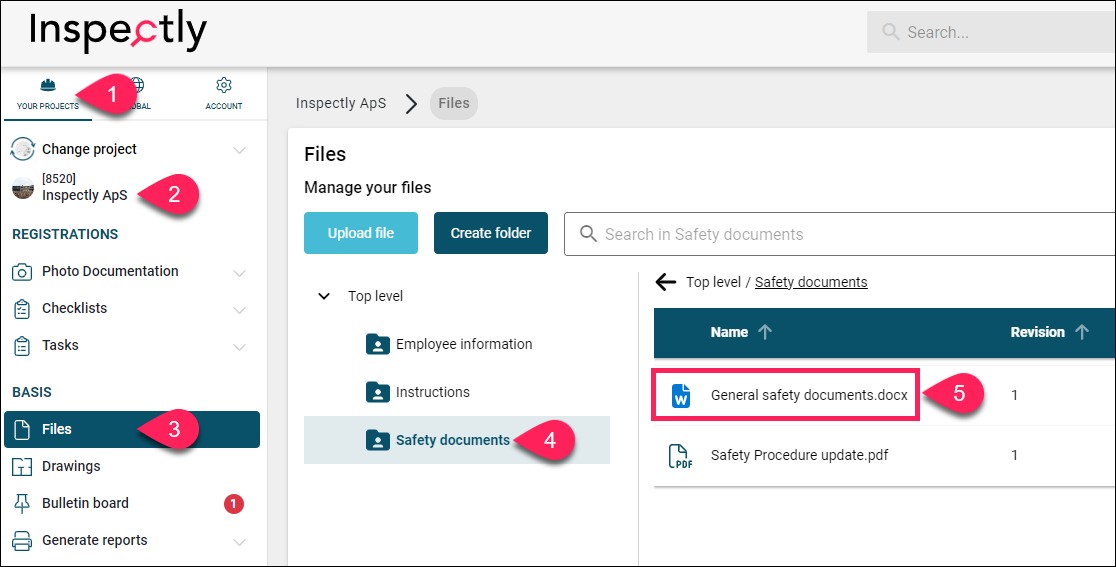
Task: Click the Upload file button
Action: pos(361,233)
